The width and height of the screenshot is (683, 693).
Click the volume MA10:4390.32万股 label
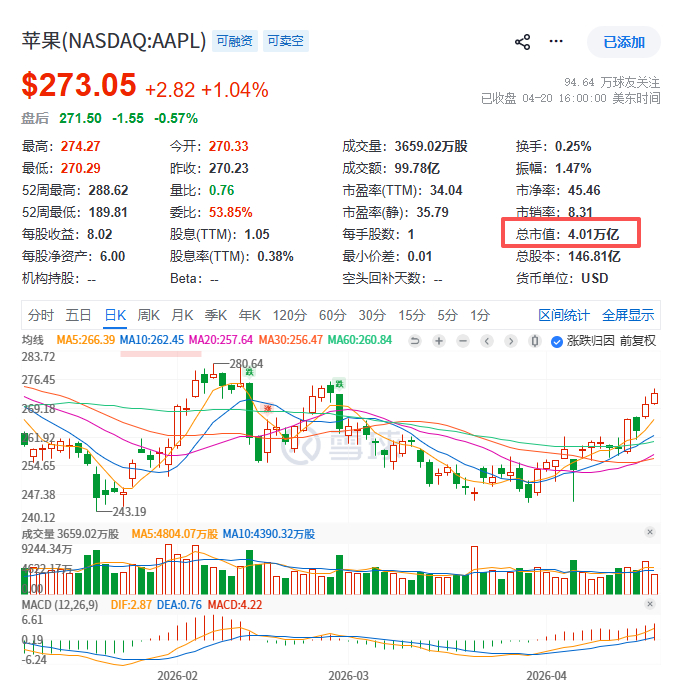click(269, 534)
